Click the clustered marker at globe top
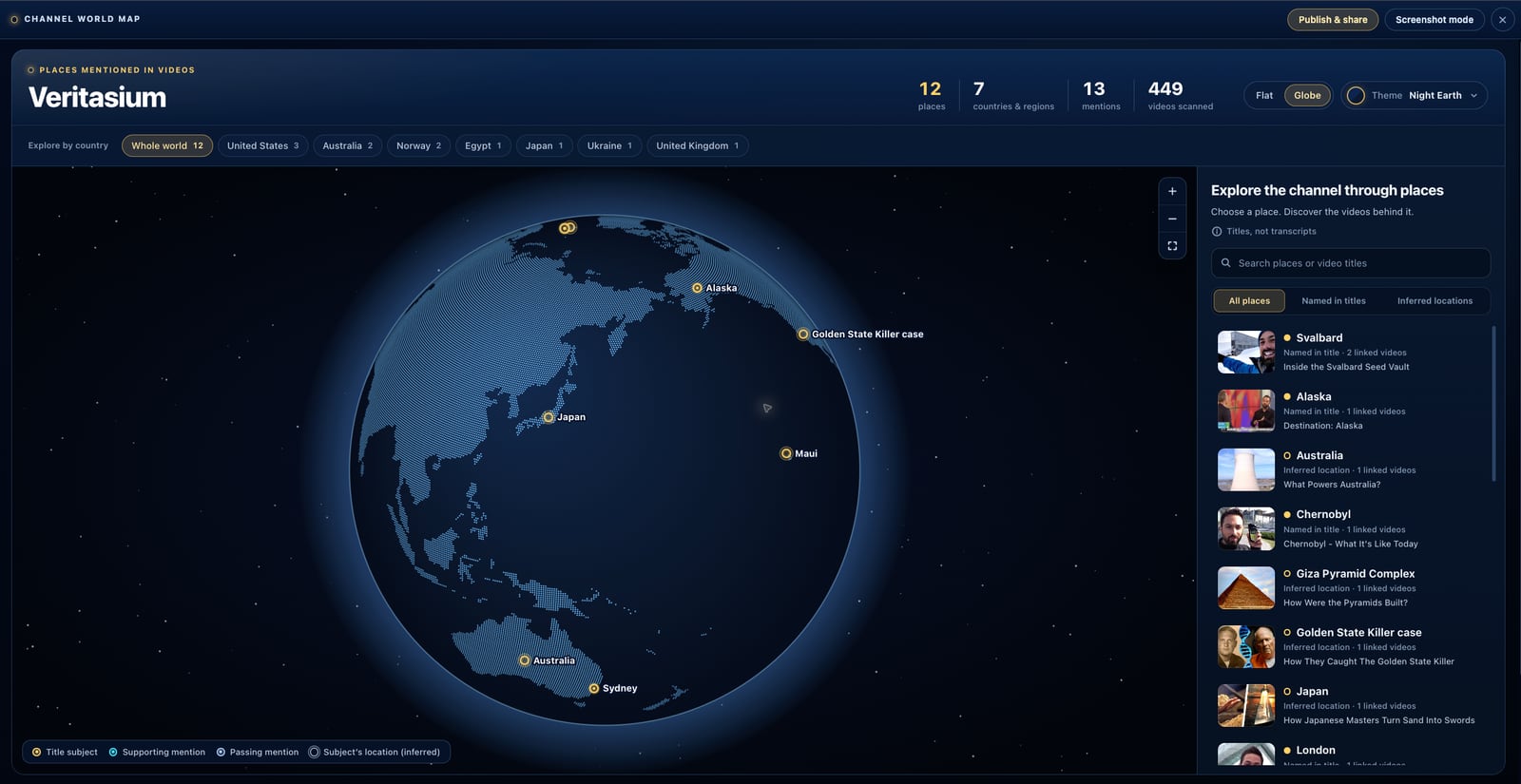1521x784 pixels. tap(567, 228)
